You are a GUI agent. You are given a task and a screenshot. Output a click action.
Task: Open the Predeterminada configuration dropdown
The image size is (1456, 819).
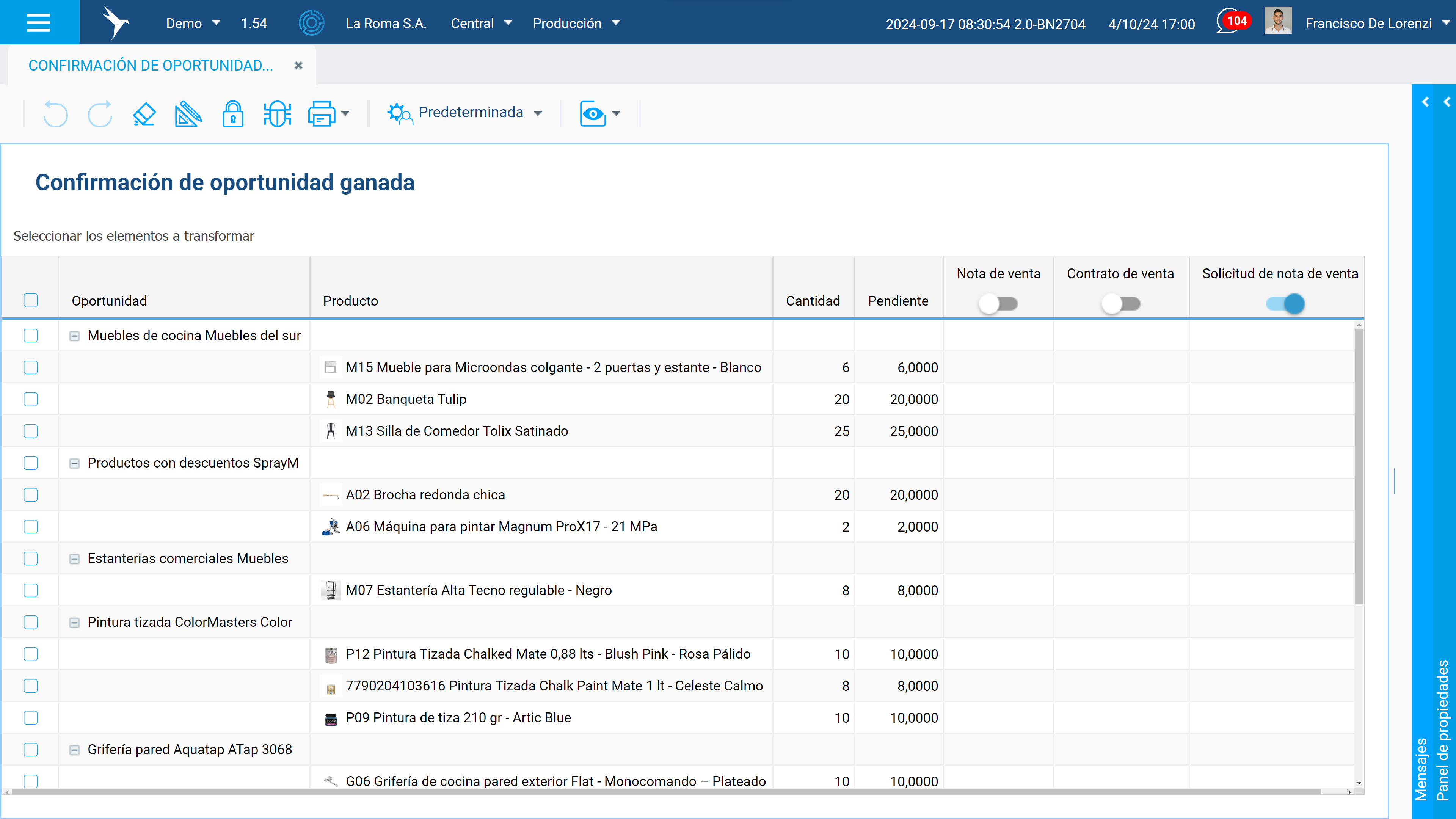point(464,113)
